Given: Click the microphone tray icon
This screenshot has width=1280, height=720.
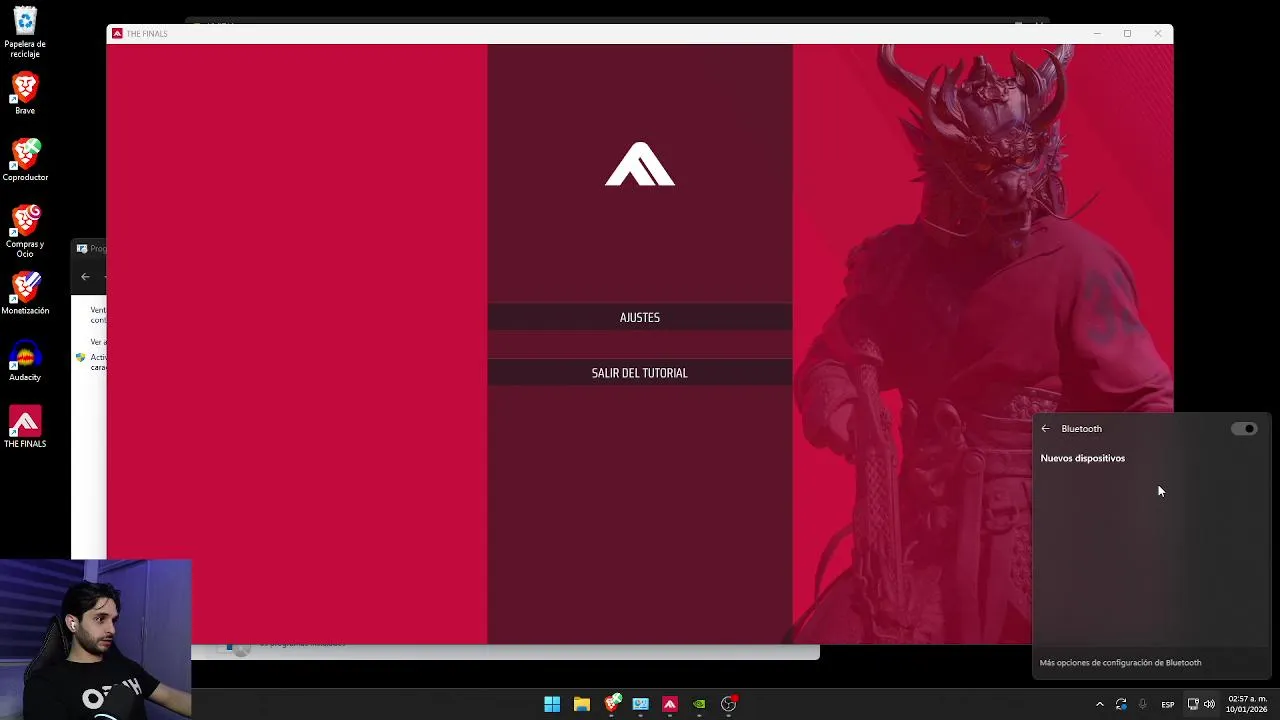Looking at the screenshot, I should coord(1143,705).
